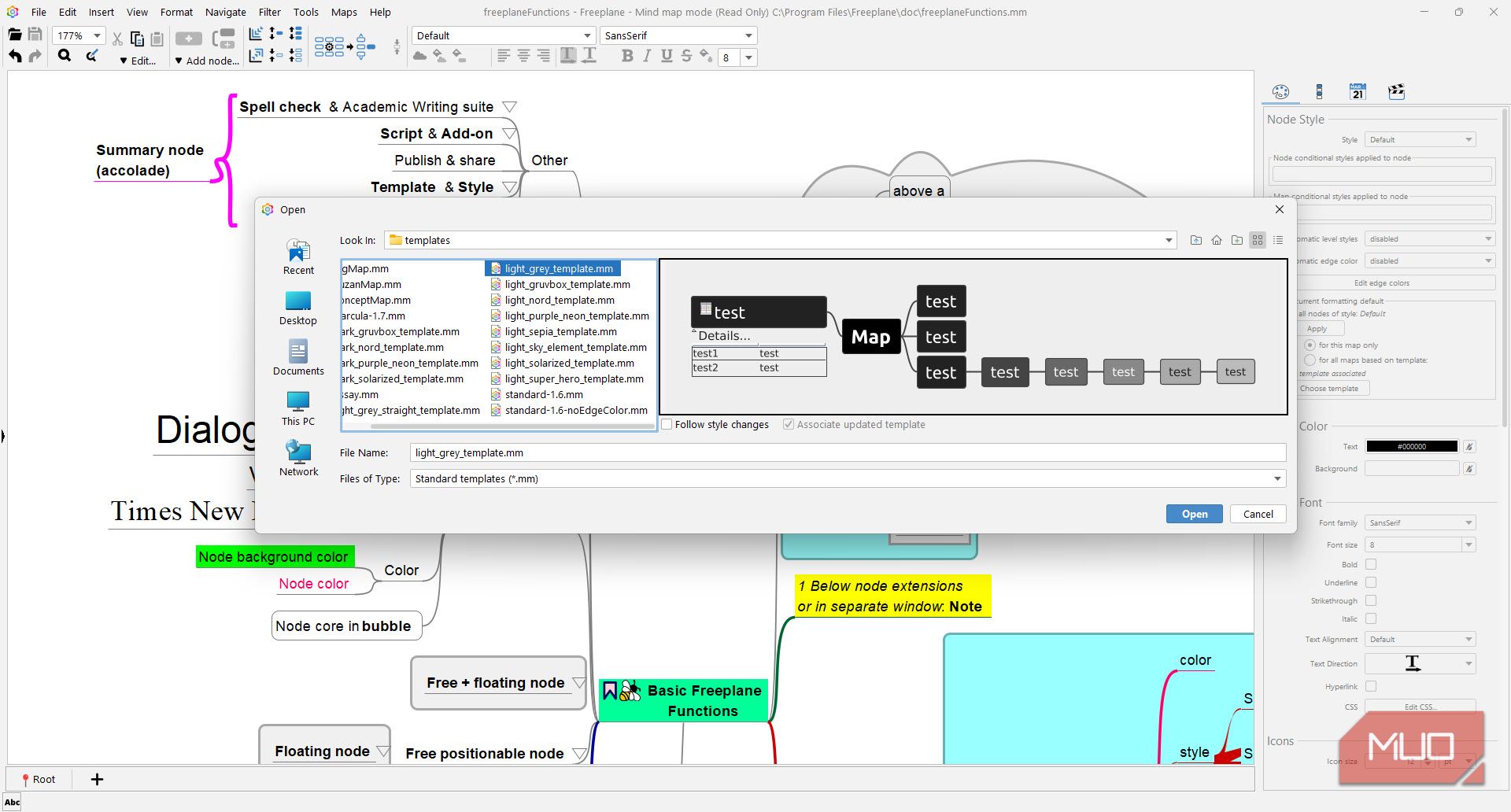Open the Navigate menu
The width and height of the screenshot is (1511, 812).
pos(226,12)
